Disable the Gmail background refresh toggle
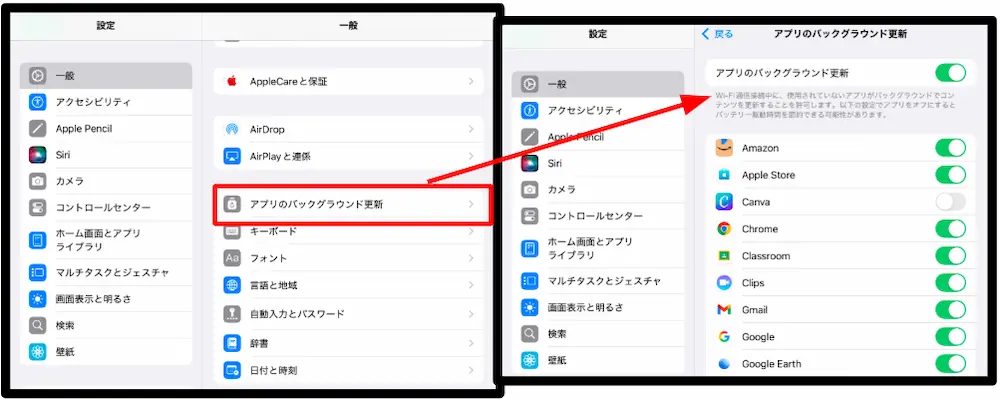Image resolution: width=1000 pixels, height=399 pixels. click(951, 310)
